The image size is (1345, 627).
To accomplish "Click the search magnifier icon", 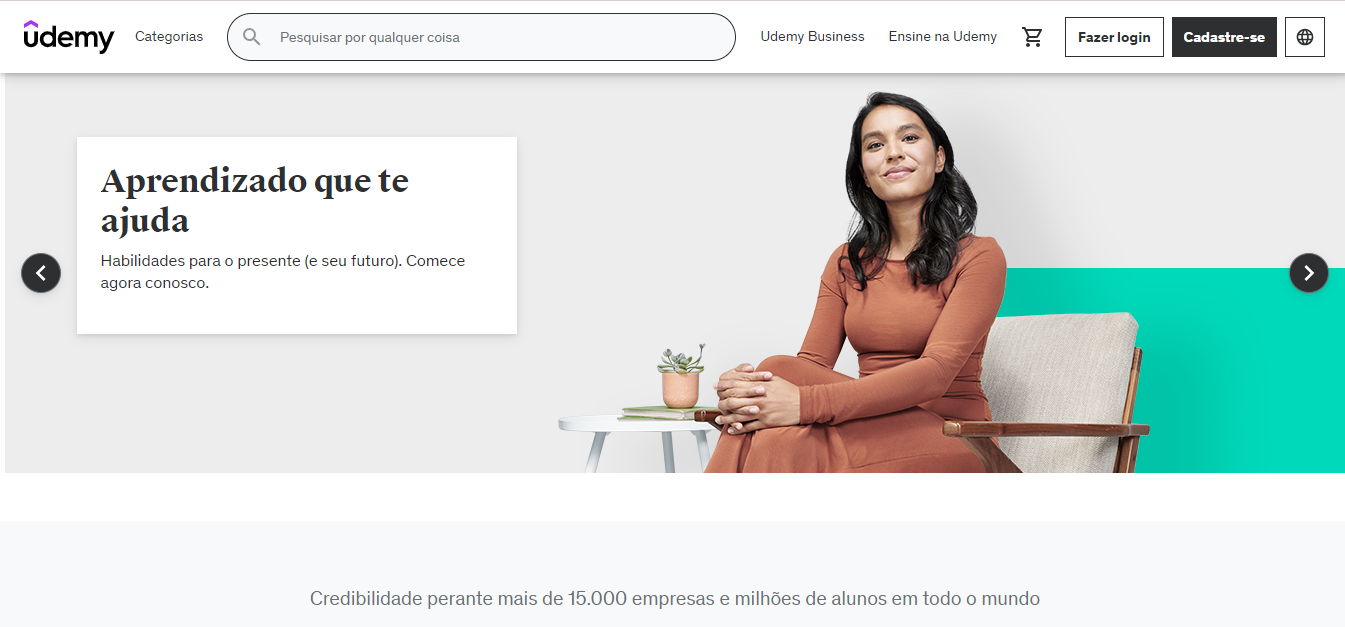I will (x=252, y=37).
